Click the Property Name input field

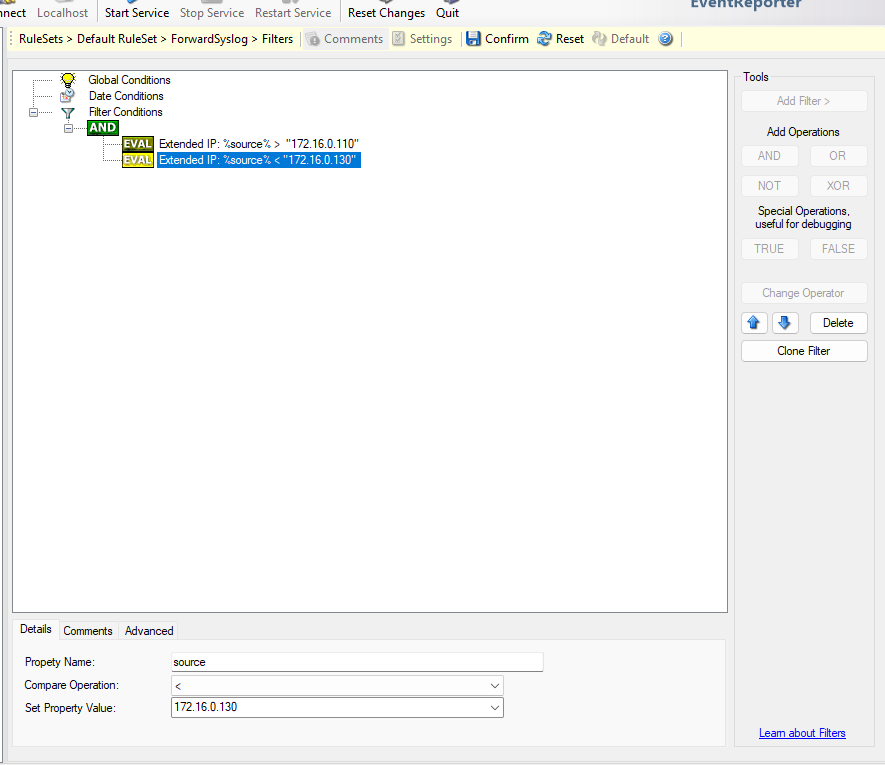tap(357, 662)
